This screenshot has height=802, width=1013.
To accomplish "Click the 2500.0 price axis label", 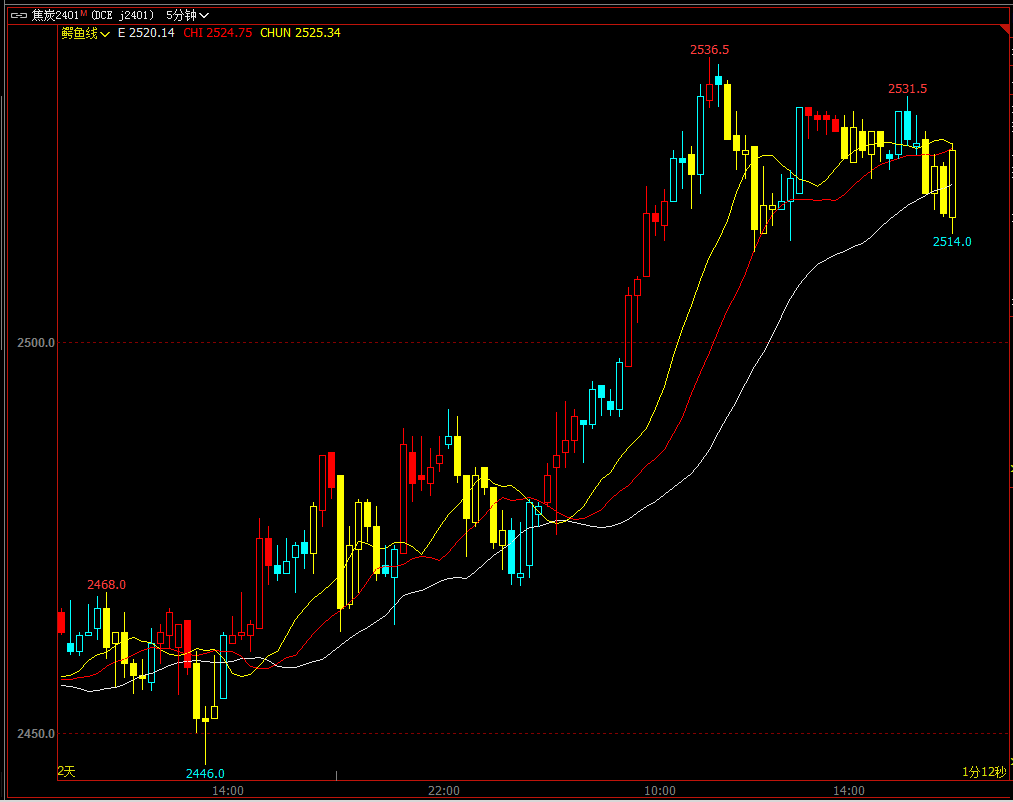I will [36, 343].
